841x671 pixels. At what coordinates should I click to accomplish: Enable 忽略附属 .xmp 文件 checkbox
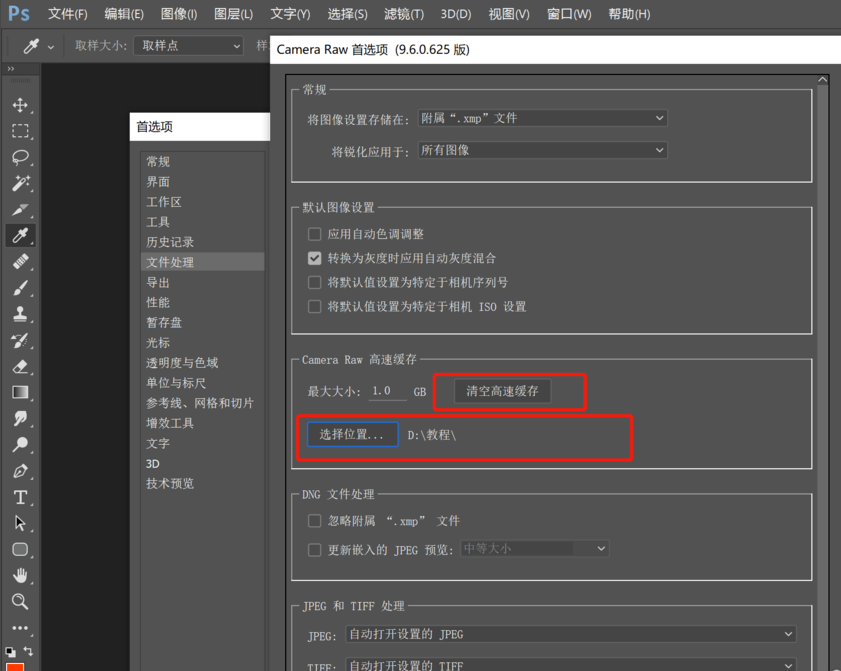pos(315,521)
